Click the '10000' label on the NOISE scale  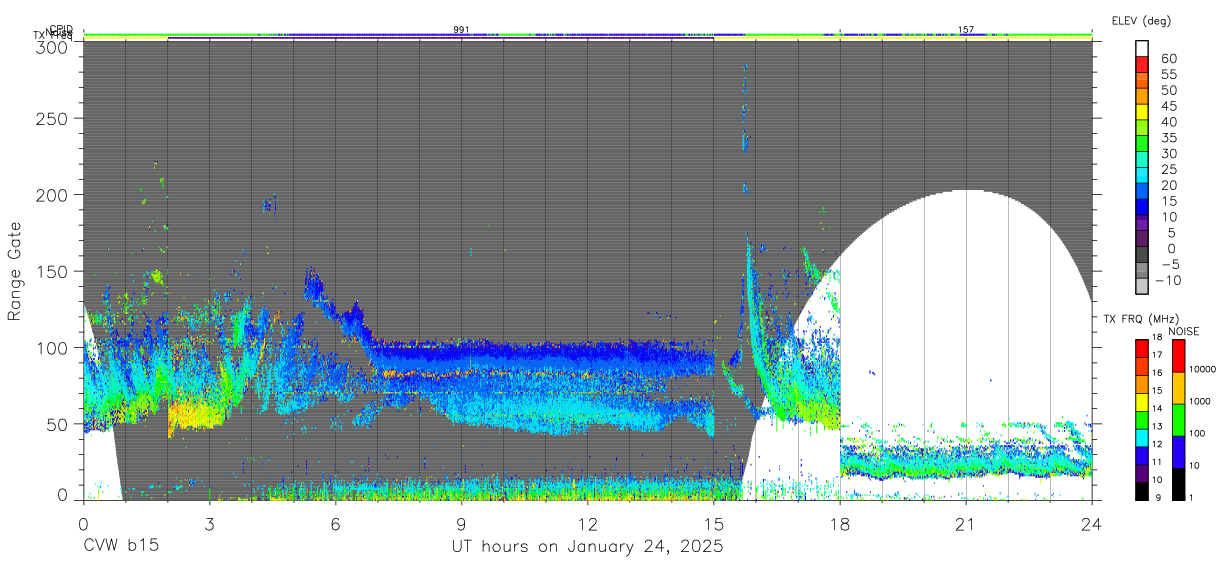coord(1203,369)
